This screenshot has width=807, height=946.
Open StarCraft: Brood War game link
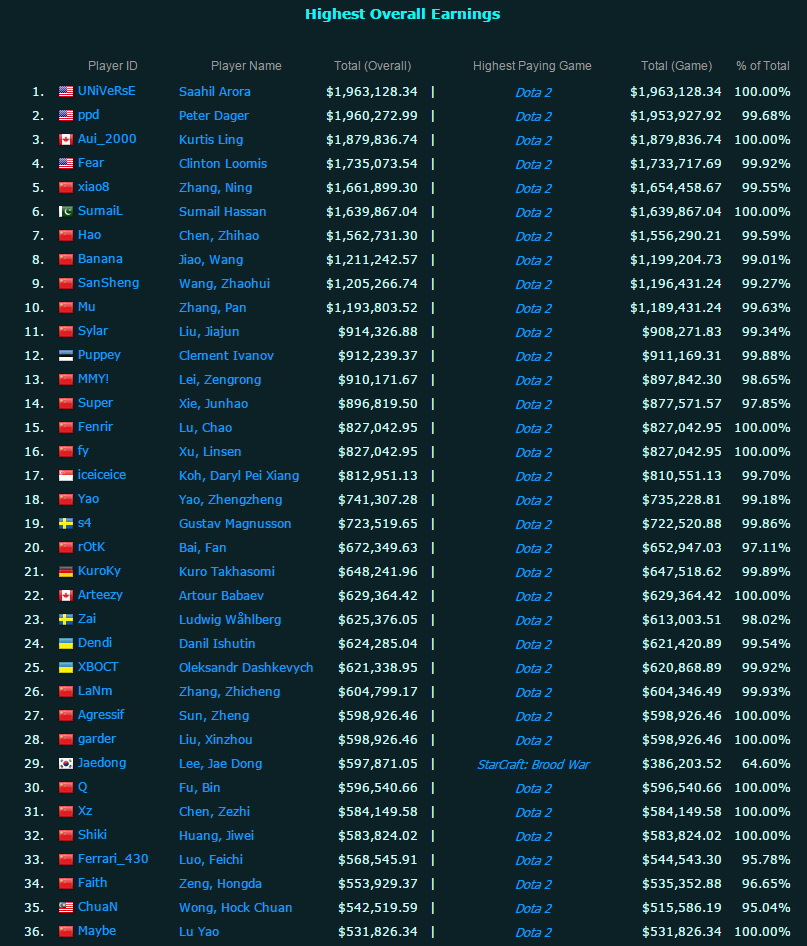533,765
